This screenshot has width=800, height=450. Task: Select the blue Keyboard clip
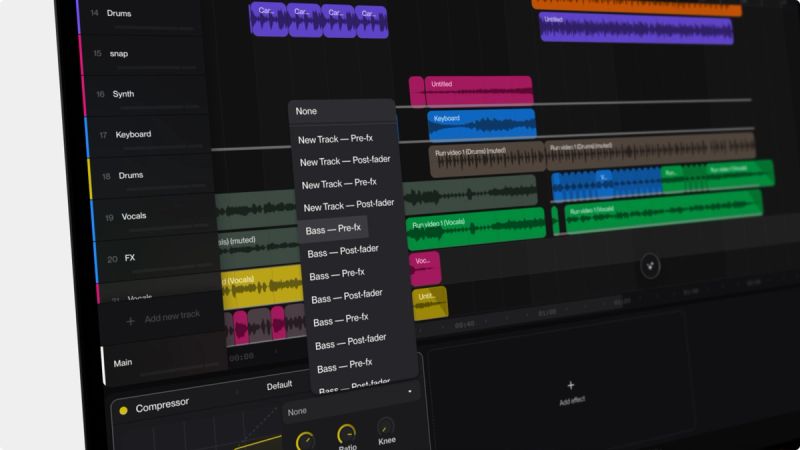pos(482,124)
